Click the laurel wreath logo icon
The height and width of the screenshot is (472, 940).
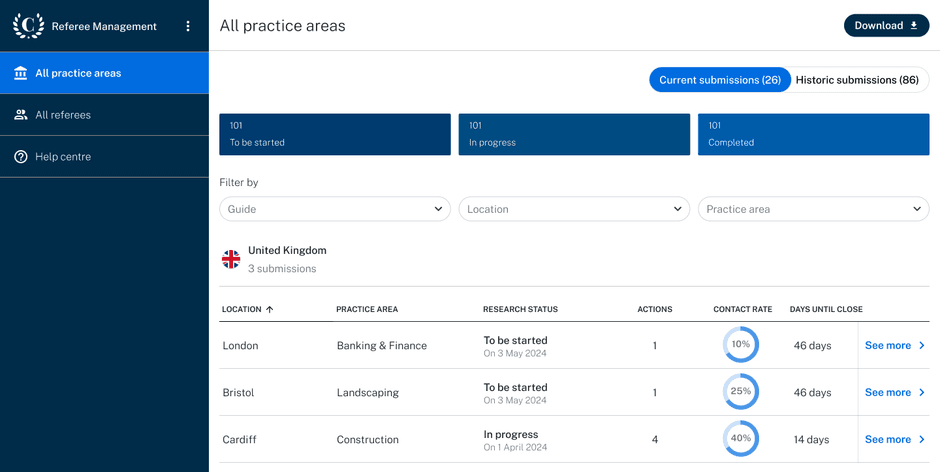pyautogui.click(x=28, y=26)
